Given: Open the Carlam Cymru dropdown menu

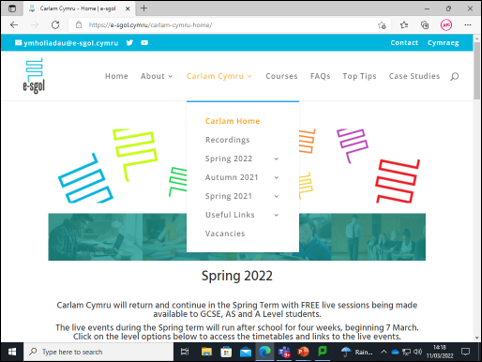Looking at the screenshot, I should [x=219, y=76].
